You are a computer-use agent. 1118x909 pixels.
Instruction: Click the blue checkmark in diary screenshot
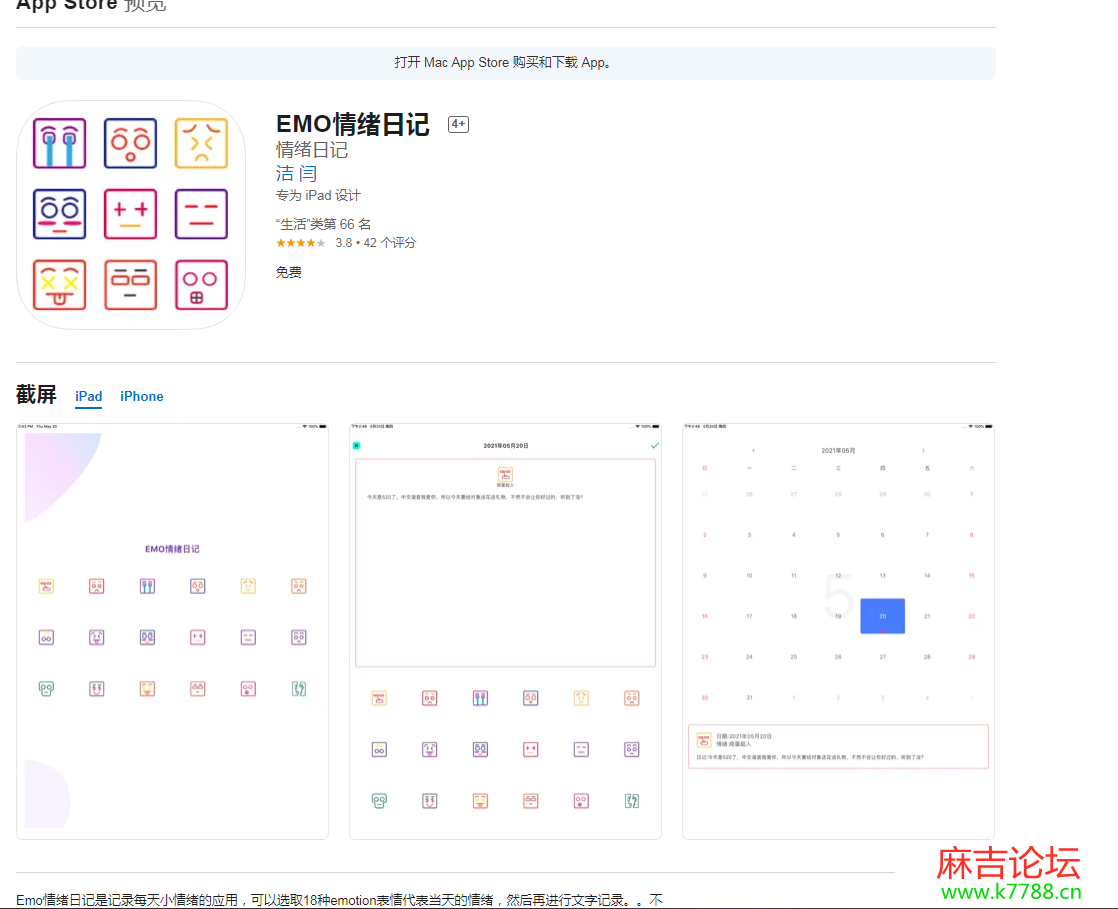point(655,446)
